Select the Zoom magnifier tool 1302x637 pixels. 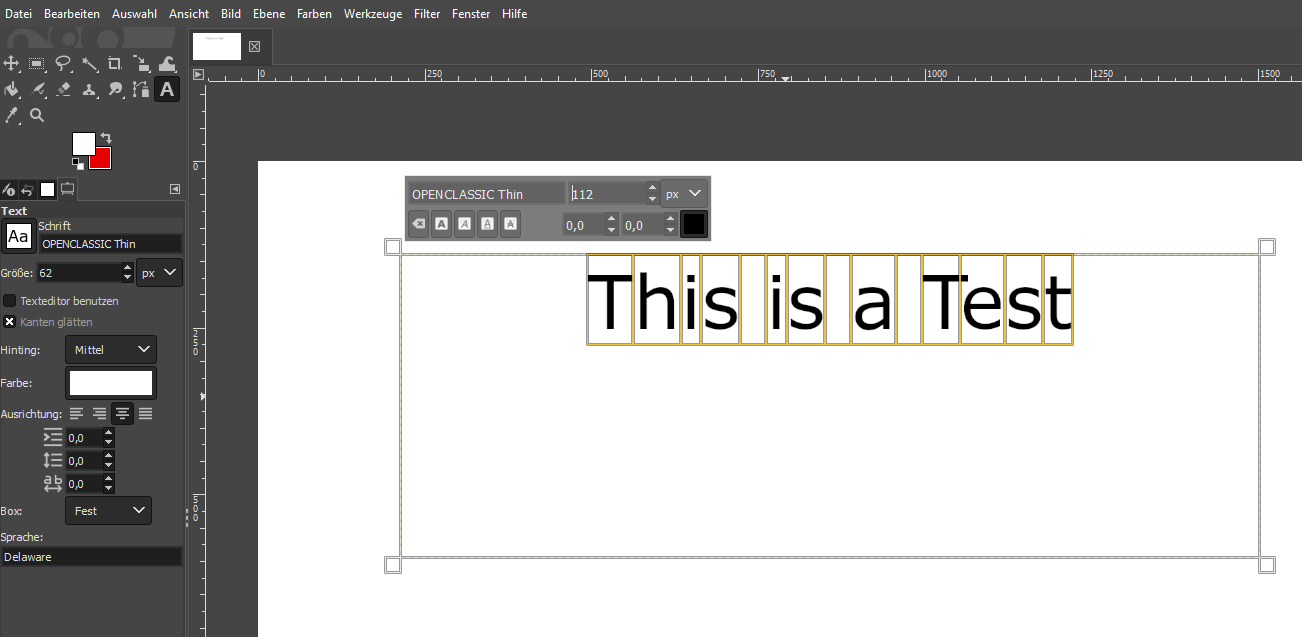(37, 116)
